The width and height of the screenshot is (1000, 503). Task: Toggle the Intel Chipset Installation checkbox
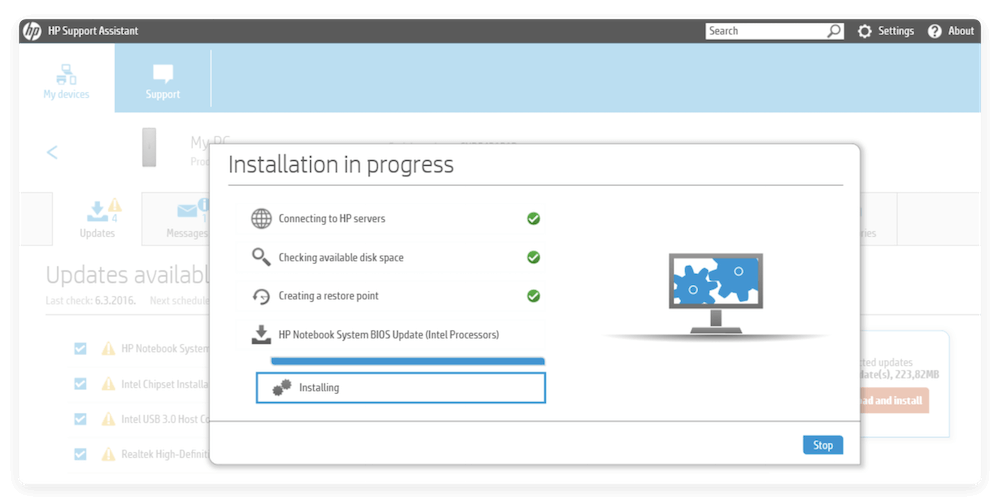tap(80, 383)
